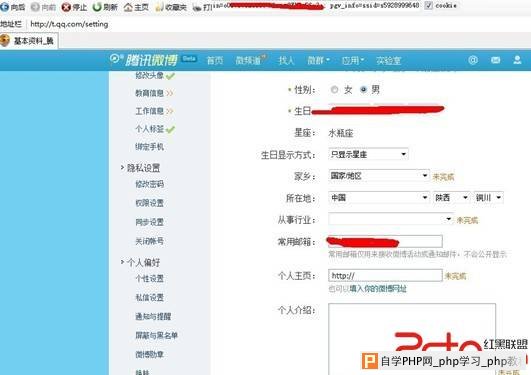Click the @ mentions icon in header

[x=473, y=60]
